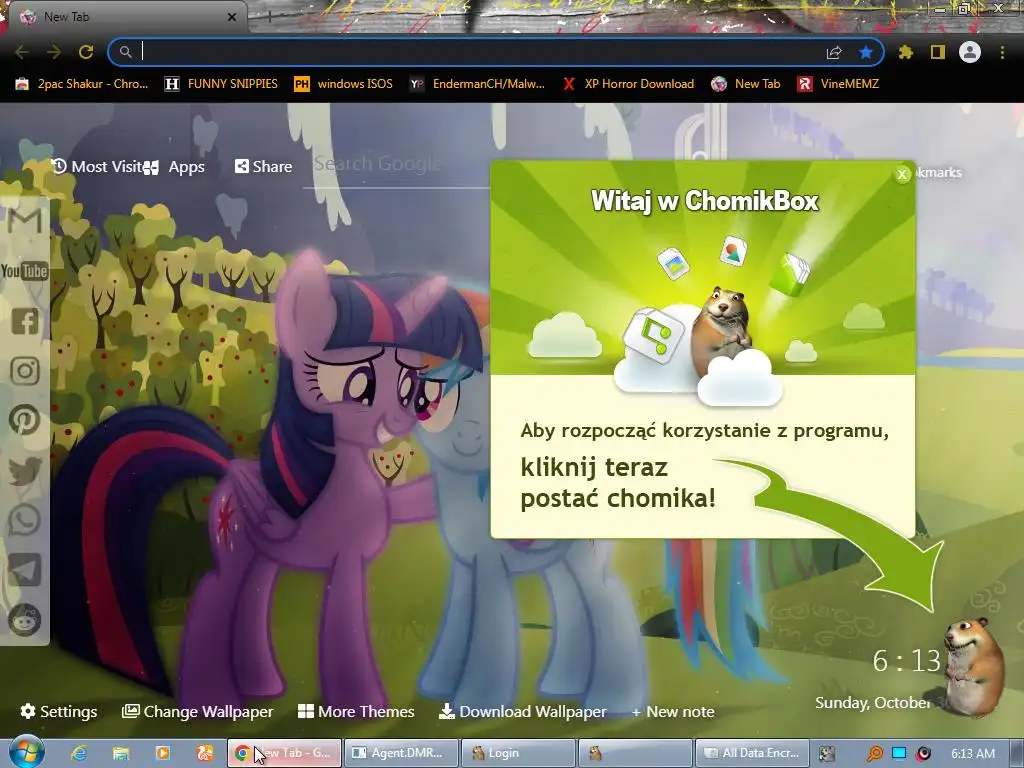The width and height of the screenshot is (1024, 768).
Task: Open Twitter shortcut in left sidebar
Action: [x=25, y=470]
